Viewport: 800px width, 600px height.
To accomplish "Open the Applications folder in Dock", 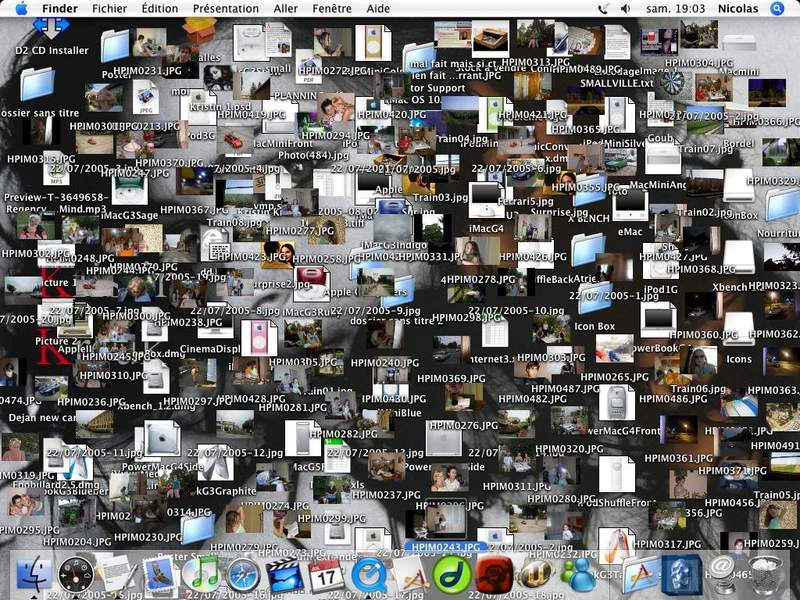I will coord(641,575).
